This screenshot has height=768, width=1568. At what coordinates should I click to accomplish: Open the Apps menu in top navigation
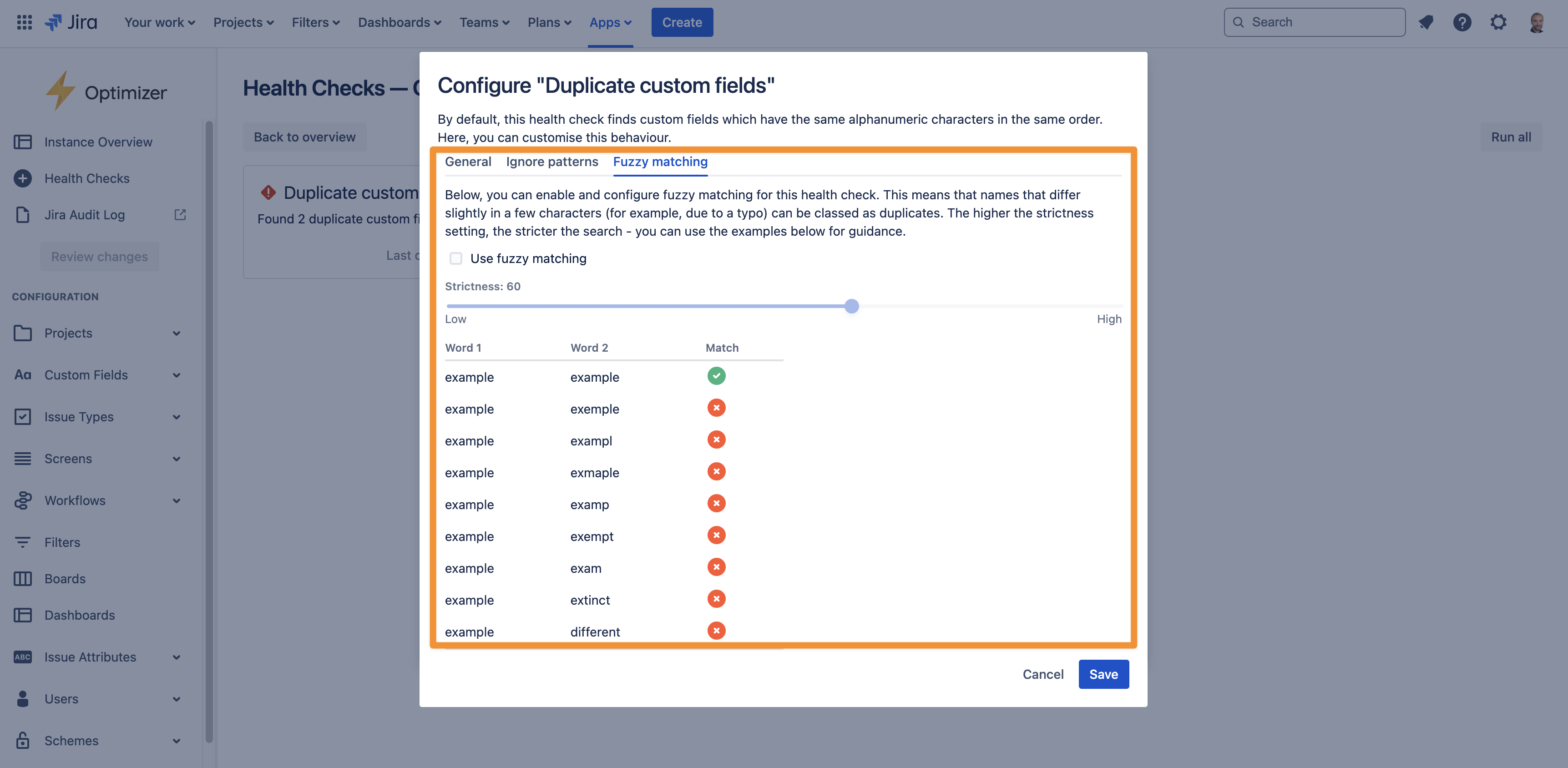(x=611, y=22)
